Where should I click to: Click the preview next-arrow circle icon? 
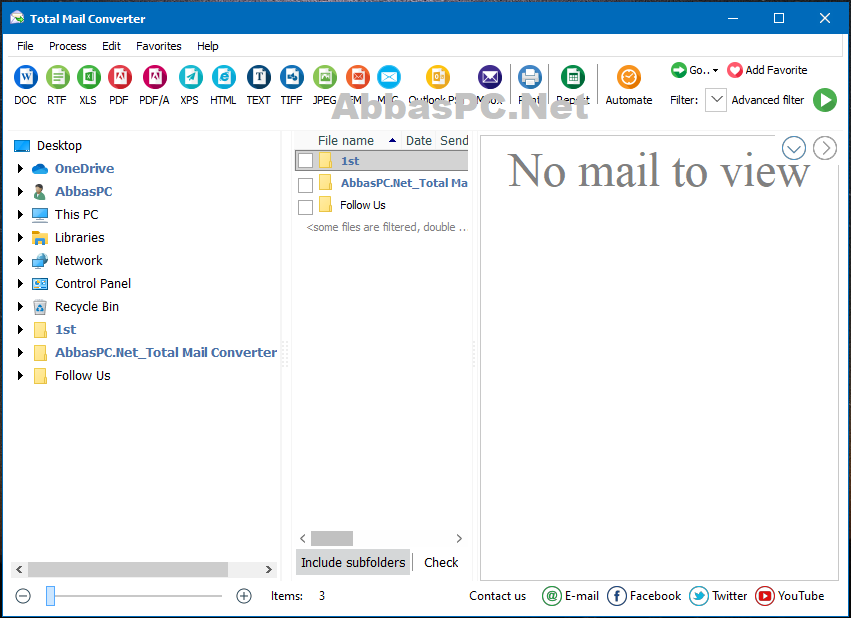(824, 148)
